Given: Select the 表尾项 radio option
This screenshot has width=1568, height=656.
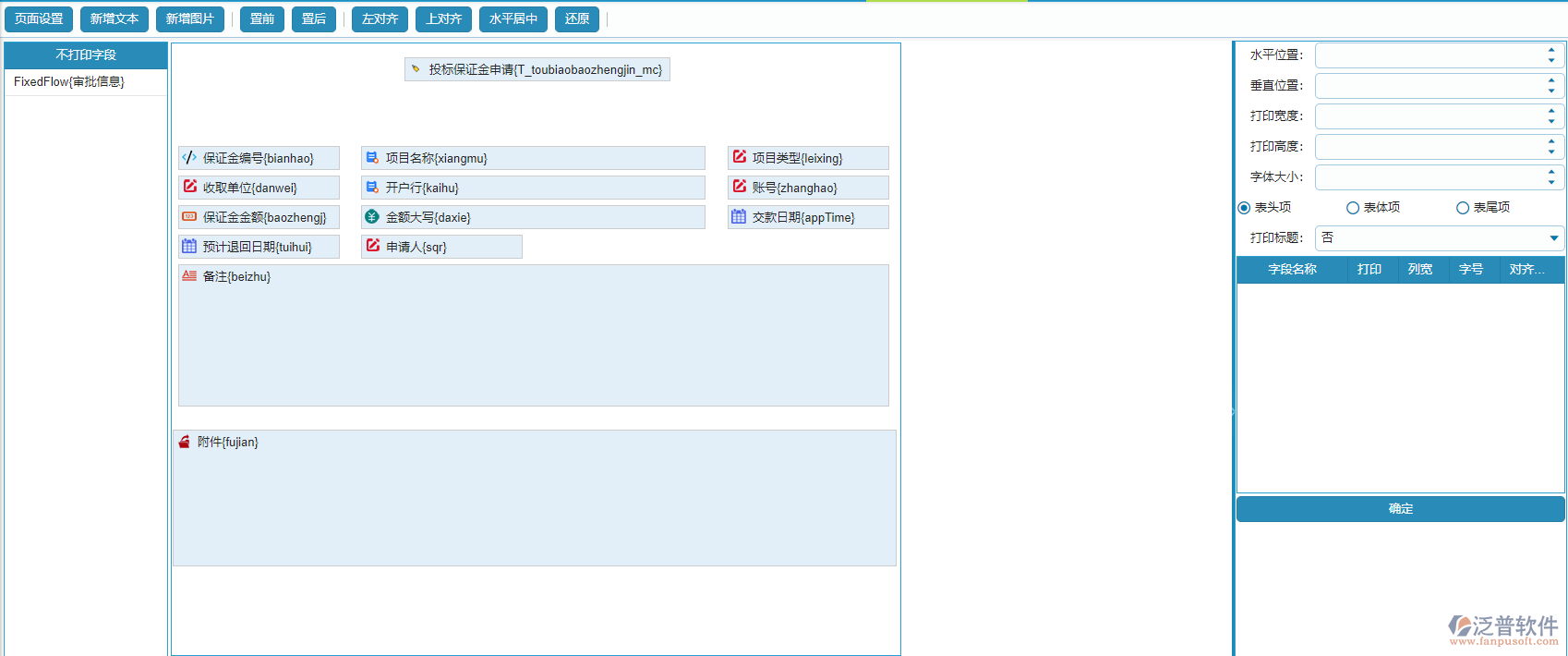Looking at the screenshot, I should [x=1463, y=208].
